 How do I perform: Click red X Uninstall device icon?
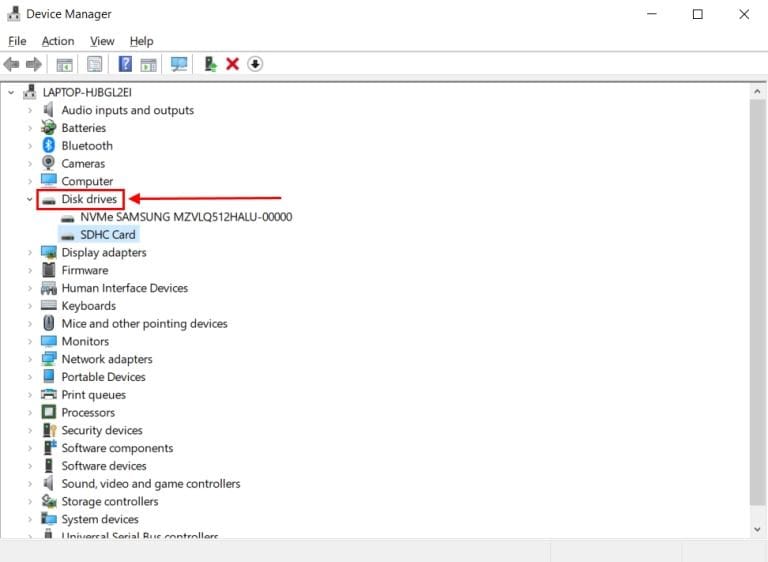click(232, 64)
